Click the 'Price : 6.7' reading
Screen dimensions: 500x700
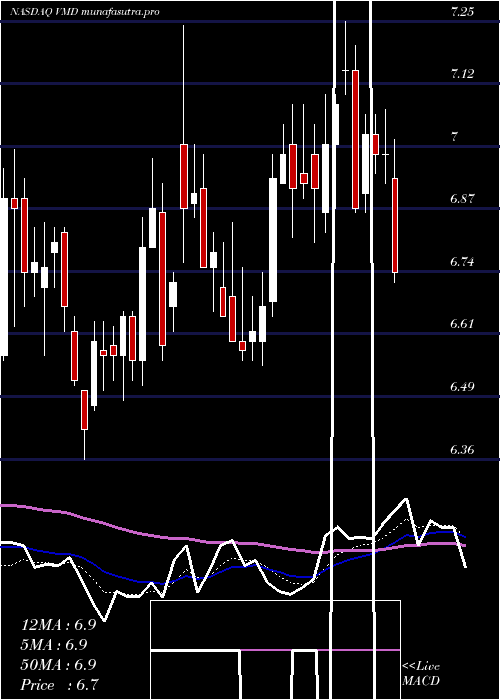pyautogui.click(x=60, y=685)
